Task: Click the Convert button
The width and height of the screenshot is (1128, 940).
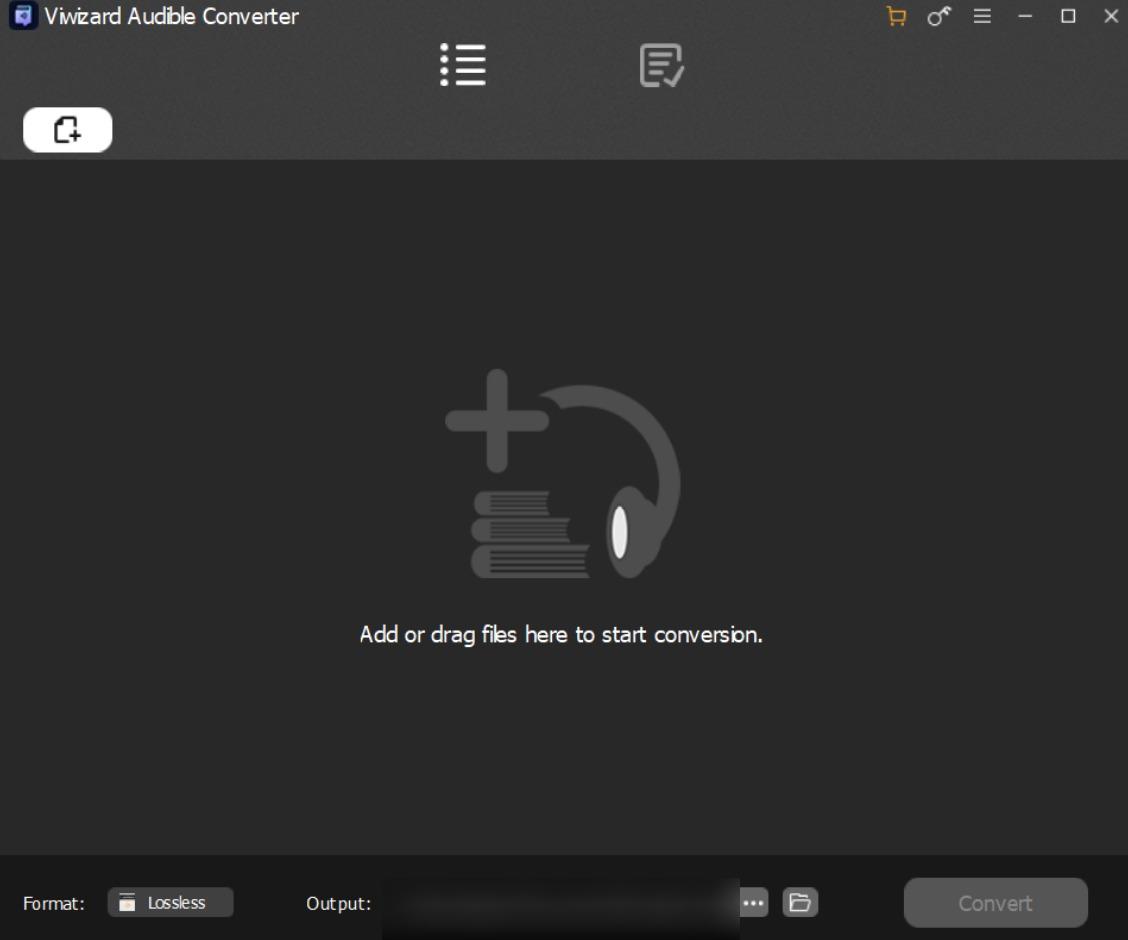Action: [x=996, y=903]
